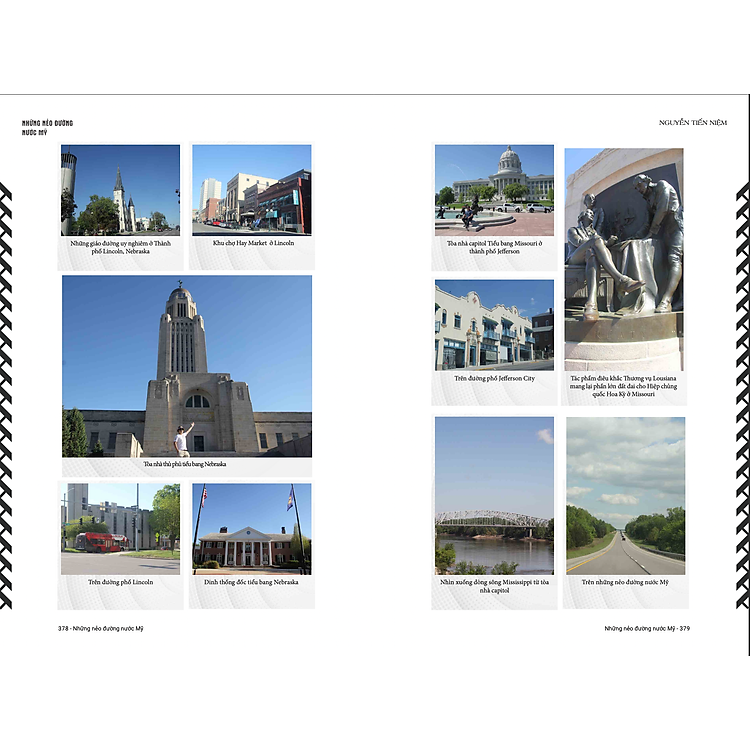
Task: Click the open highway road photo
Action: click(x=625, y=494)
